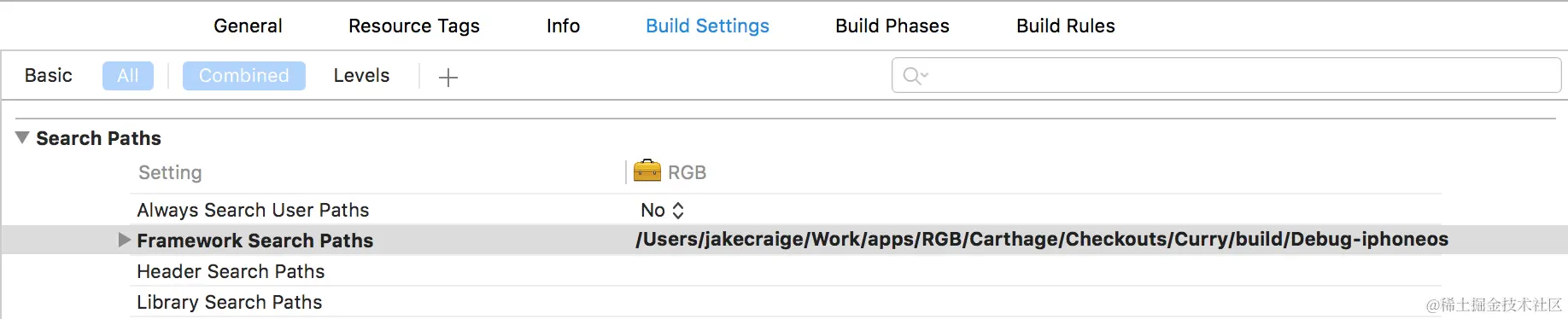Select the Combined view option
Image resolution: width=1568 pixels, height=319 pixels.
coord(244,76)
